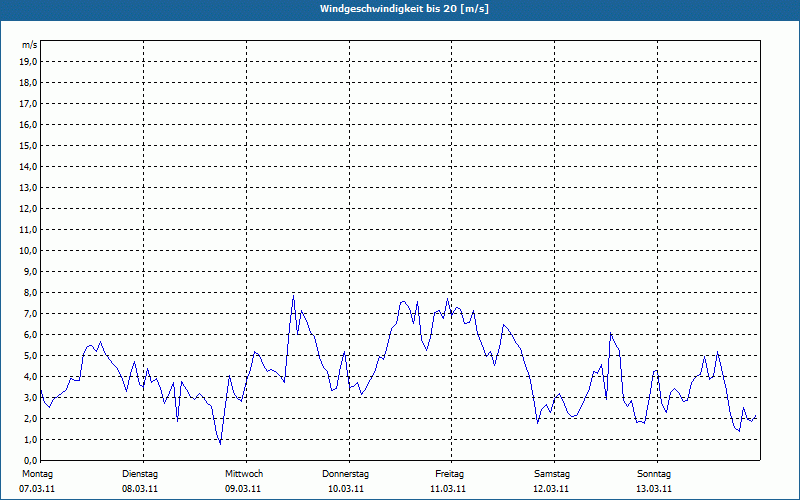The image size is (800, 500).
Task: Select the 16,0 y-axis value
Action: coord(29,124)
